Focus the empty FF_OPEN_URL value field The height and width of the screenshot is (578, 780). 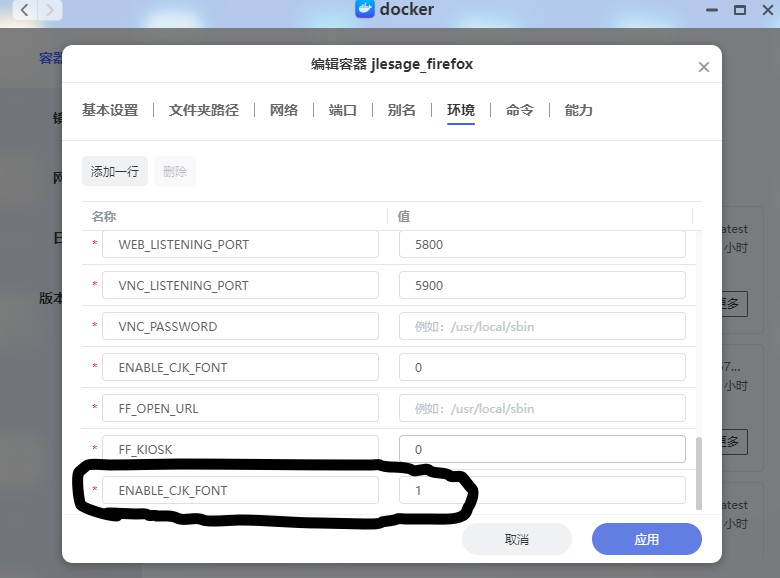click(x=542, y=408)
